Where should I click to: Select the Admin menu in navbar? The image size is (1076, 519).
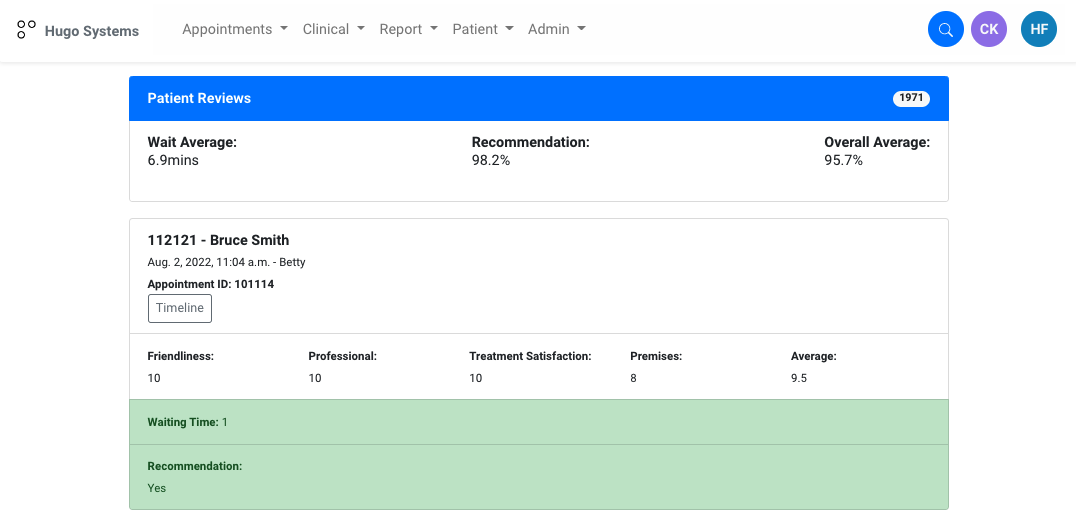[x=556, y=30]
